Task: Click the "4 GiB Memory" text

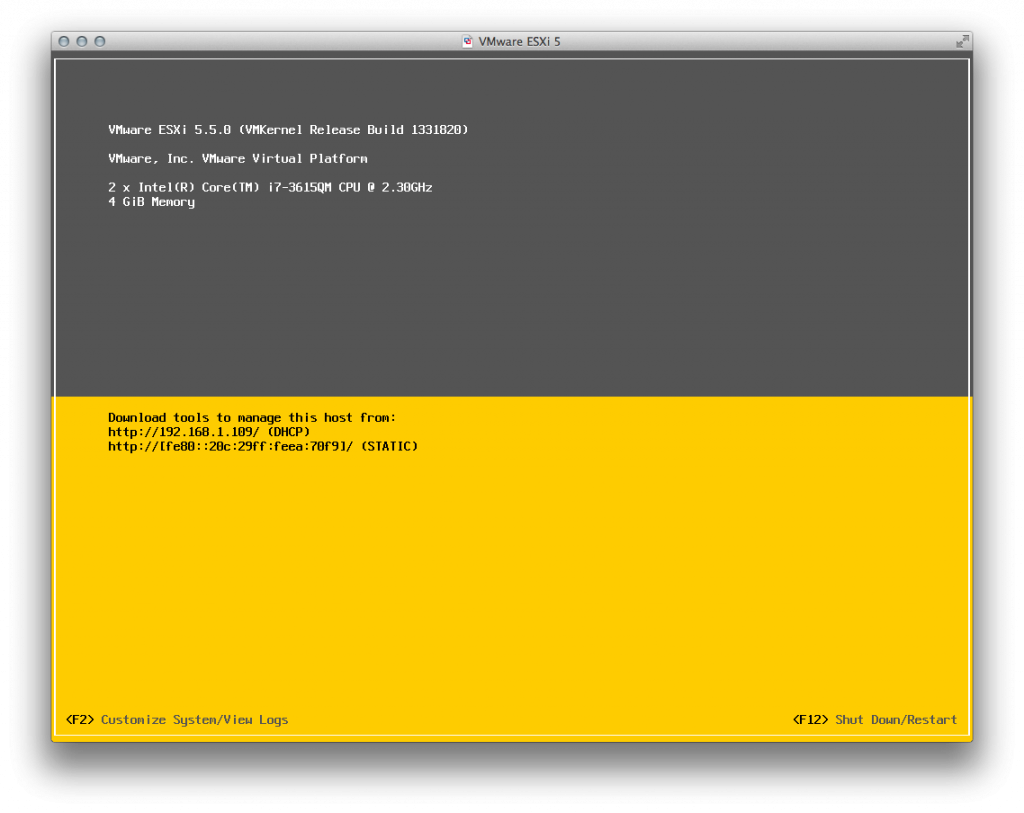Action: (152, 201)
